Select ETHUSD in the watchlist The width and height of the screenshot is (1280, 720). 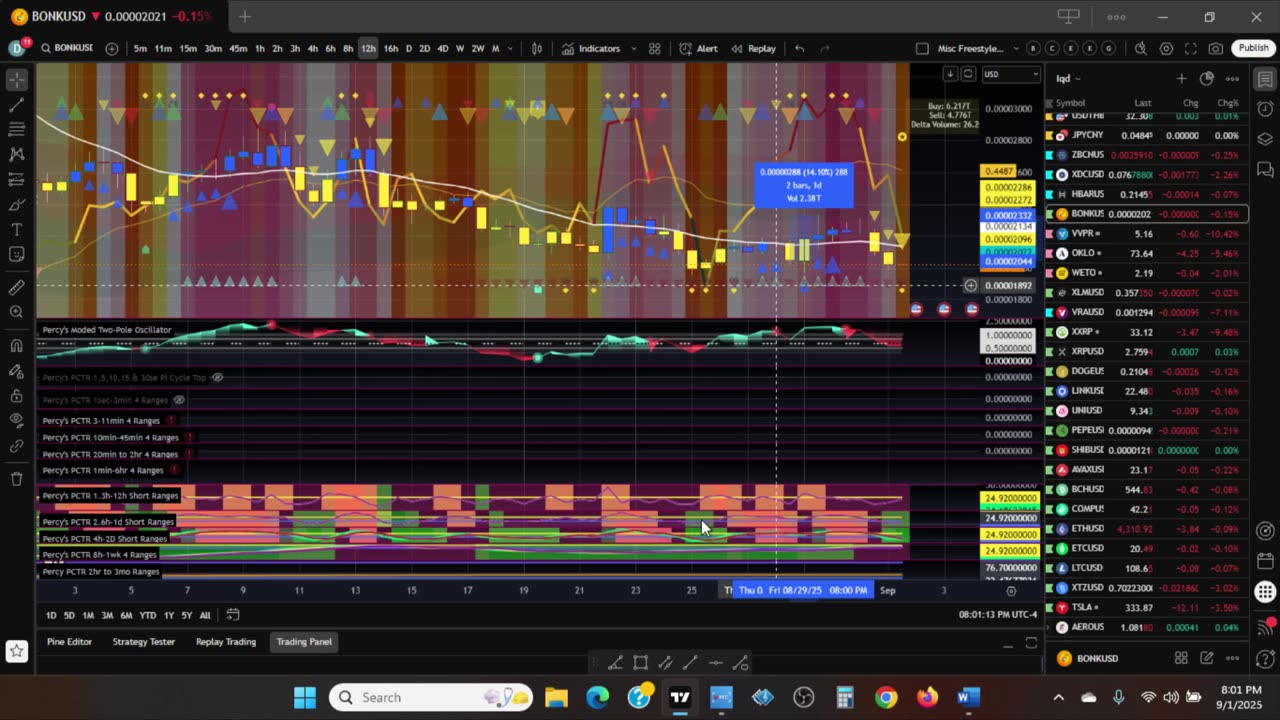pyautogui.click(x=1146, y=528)
